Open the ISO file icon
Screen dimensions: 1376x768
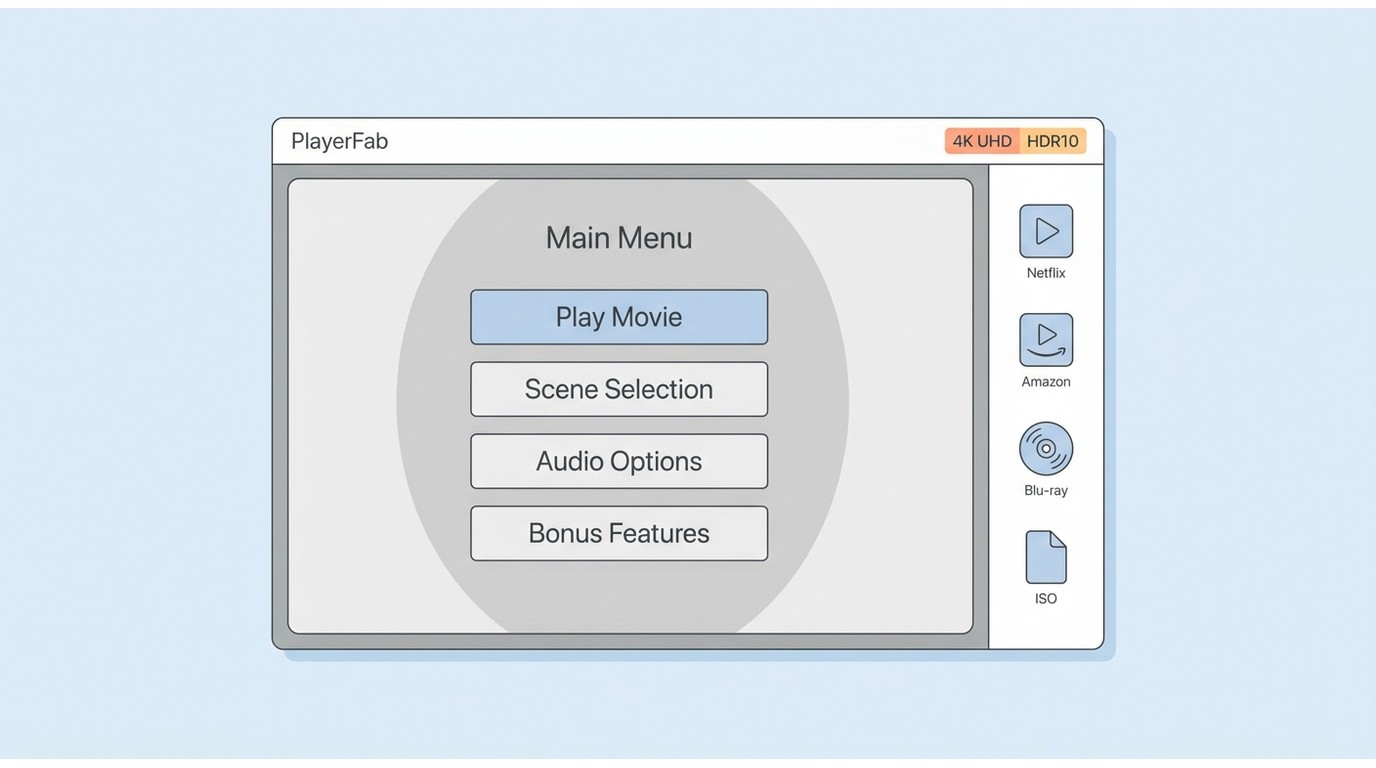(1046, 557)
